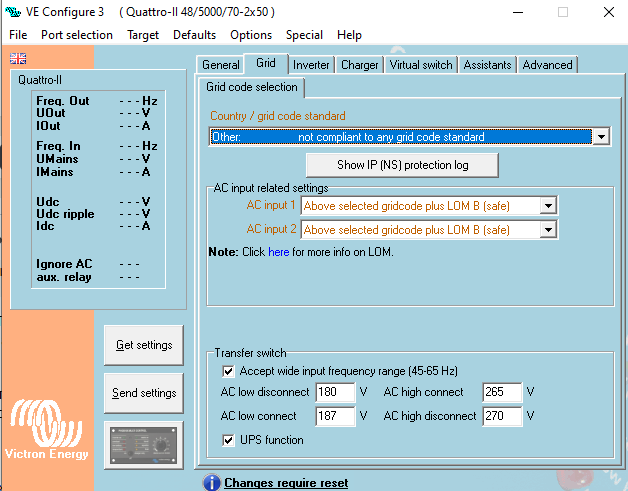Open the Defaults menu
This screenshot has height=491, width=628.
click(194, 35)
